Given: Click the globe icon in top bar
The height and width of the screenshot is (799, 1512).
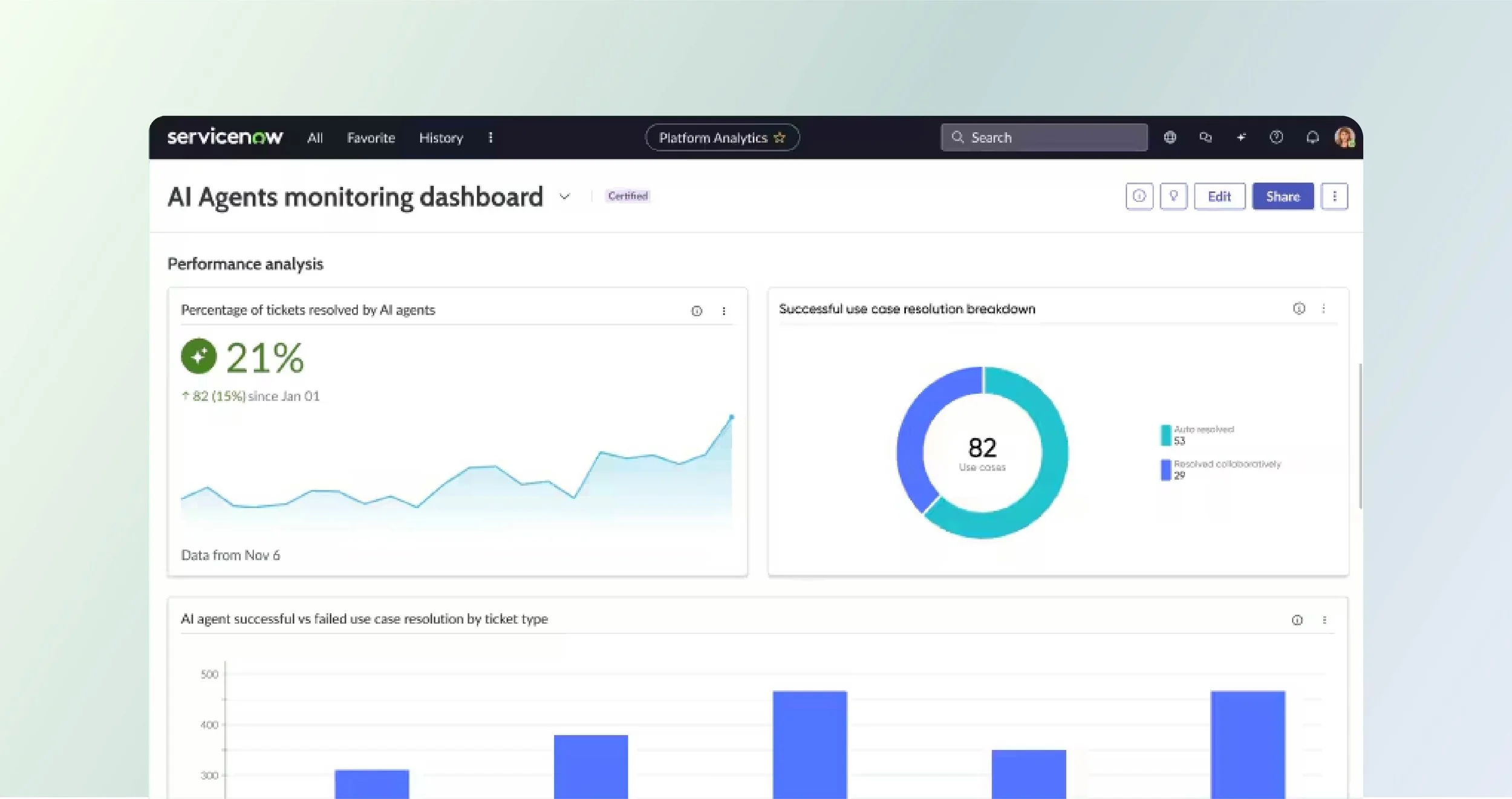Looking at the screenshot, I should pos(1170,137).
